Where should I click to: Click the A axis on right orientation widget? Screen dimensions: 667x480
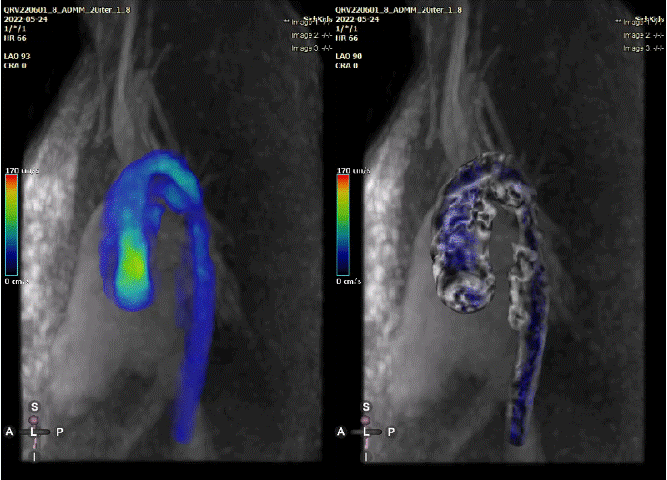[343, 432]
